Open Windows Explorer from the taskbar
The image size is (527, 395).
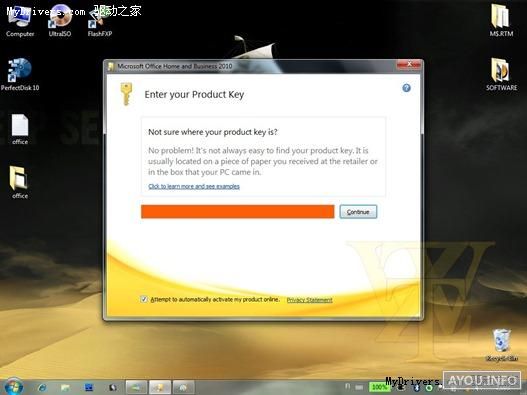tap(65, 388)
